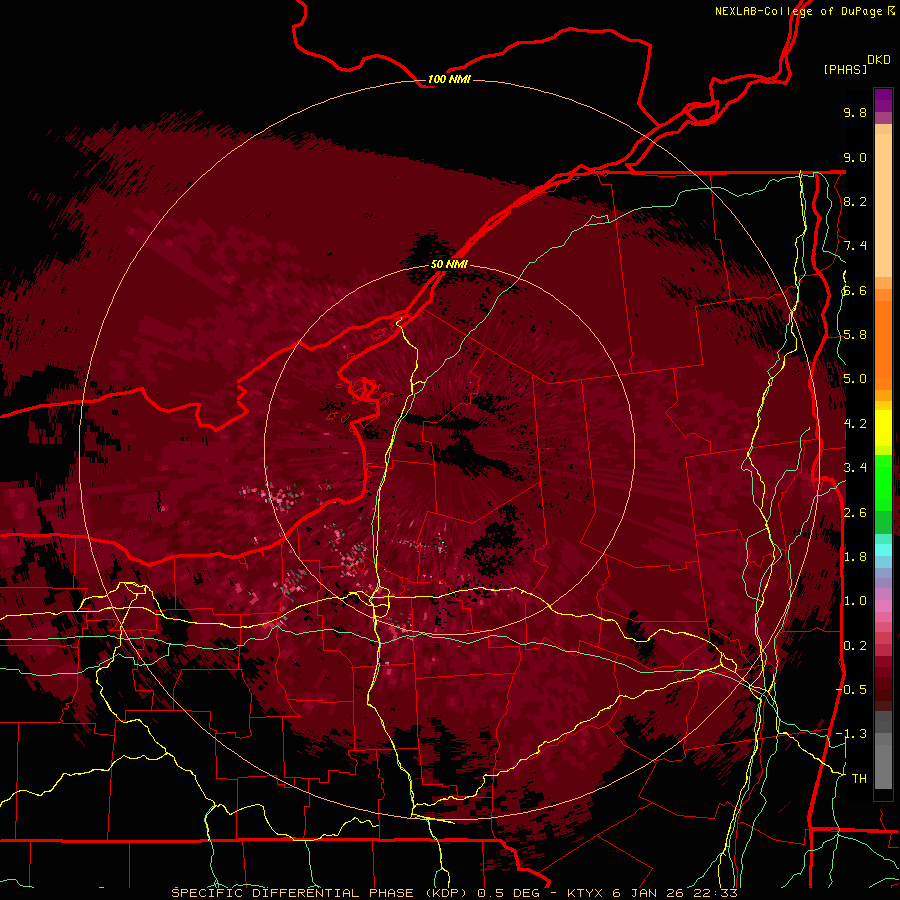The height and width of the screenshot is (900, 900).
Task: Pick the green segment of the color bar
Action: (883, 482)
